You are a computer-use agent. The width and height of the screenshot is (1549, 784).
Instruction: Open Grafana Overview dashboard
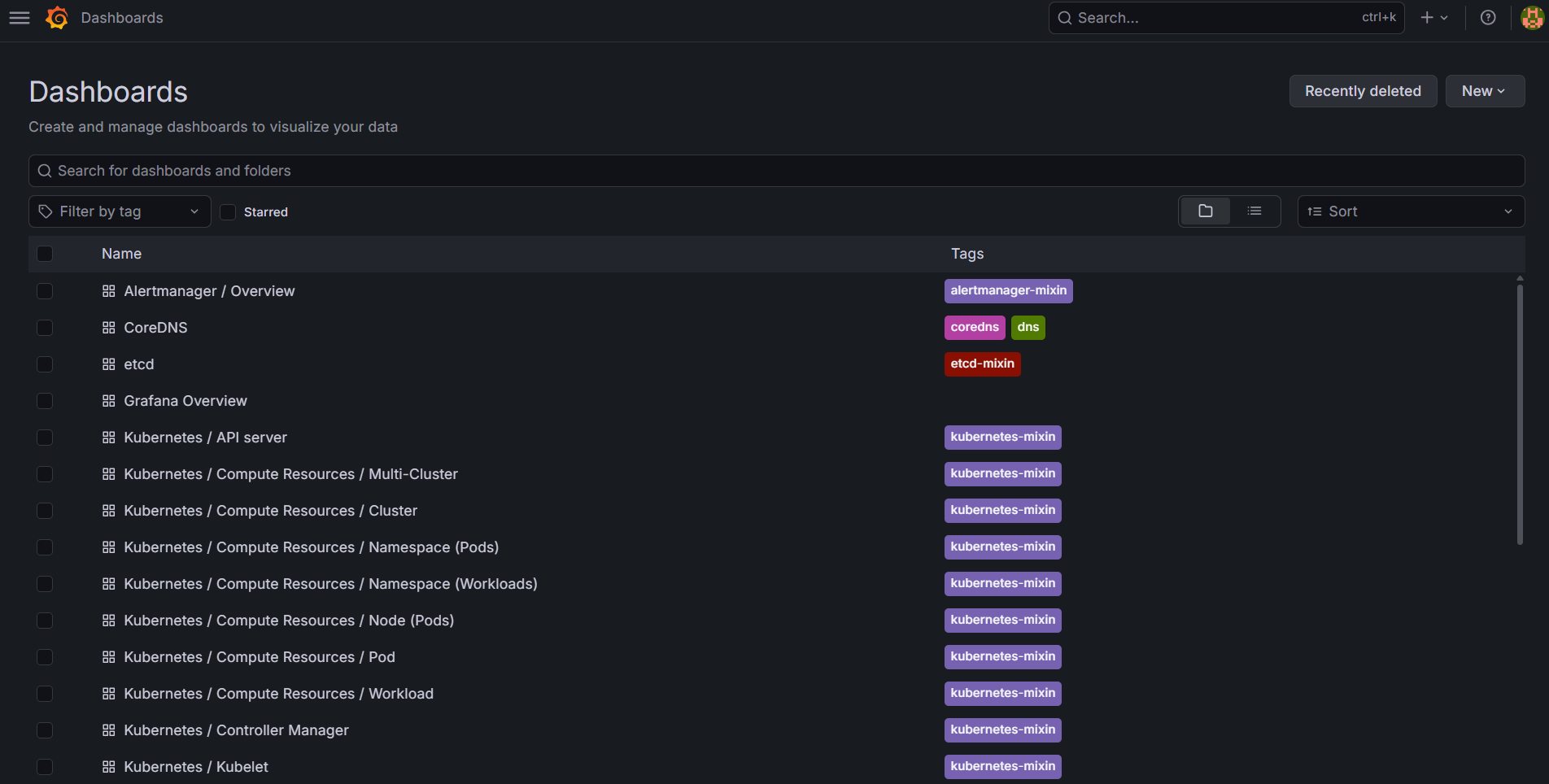click(185, 401)
